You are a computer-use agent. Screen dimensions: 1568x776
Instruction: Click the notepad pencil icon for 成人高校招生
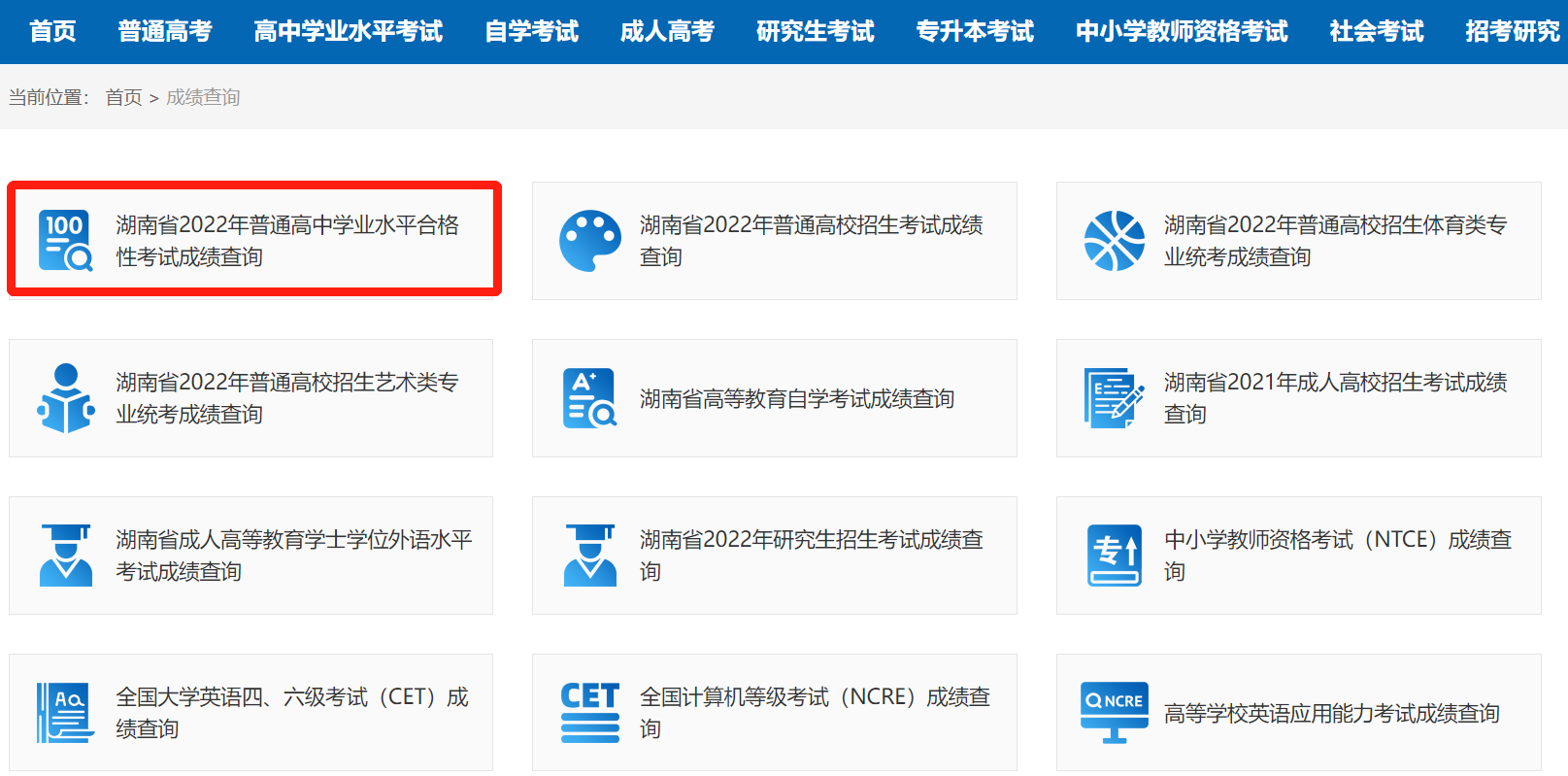[1114, 397]
